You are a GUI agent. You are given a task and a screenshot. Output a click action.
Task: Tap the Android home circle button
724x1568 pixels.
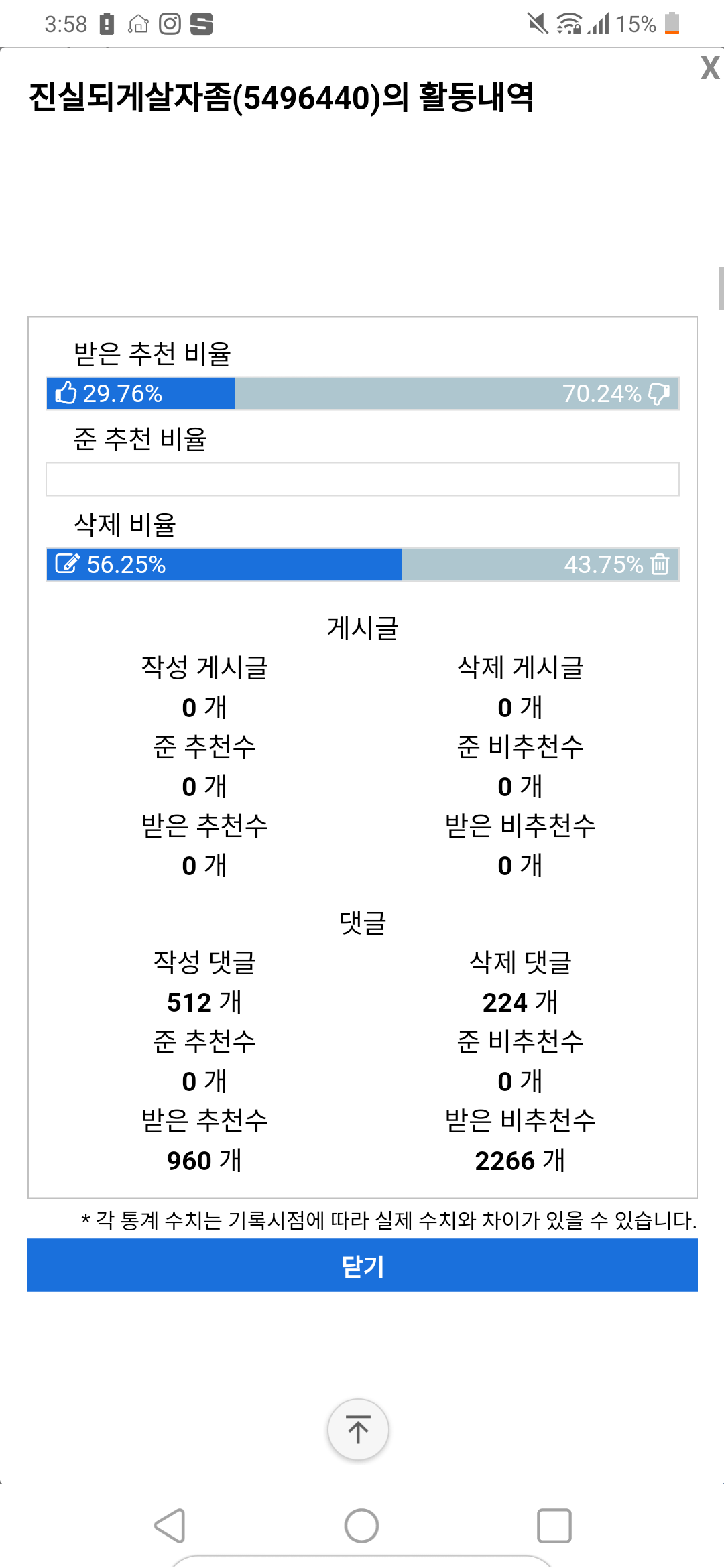pos(361,1526)
